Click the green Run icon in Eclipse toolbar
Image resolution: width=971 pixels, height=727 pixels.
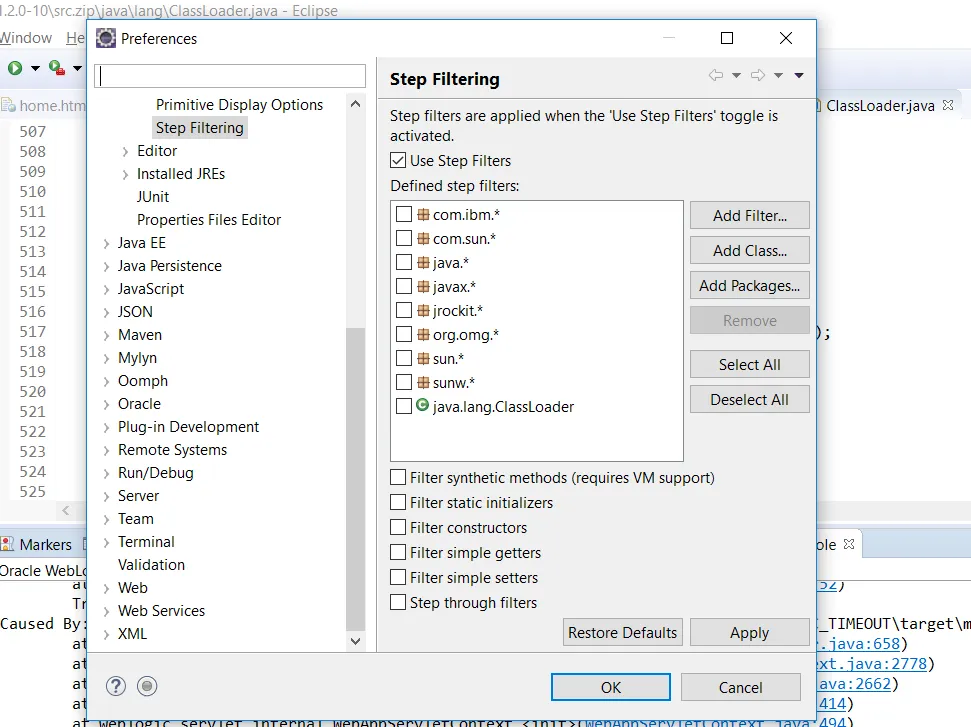click(x=15, y=67)
